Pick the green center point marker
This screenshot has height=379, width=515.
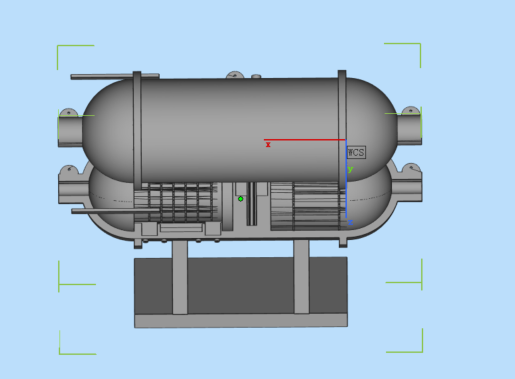(x=241, y=199)
